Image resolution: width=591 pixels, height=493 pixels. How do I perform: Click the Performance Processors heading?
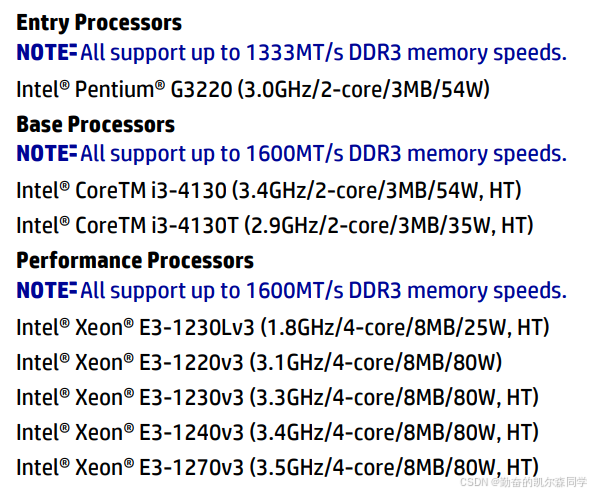pyautogui.click(x=135, y=261)
